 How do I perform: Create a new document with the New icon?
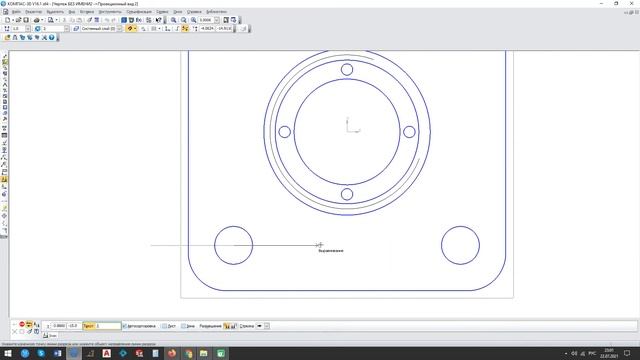7,20
